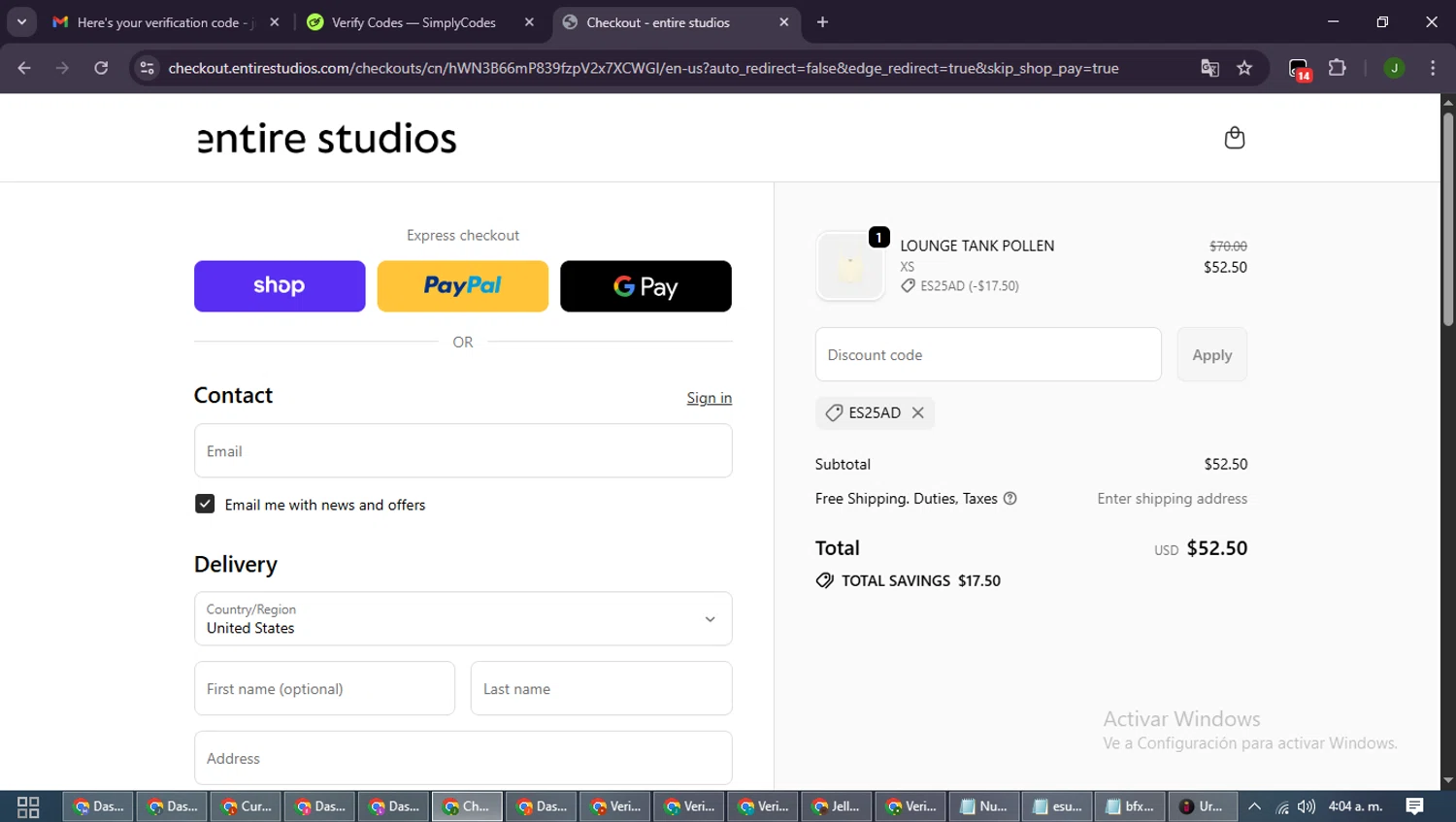Pay with PayPal express button
Viewport: 1456px width, 822px height.
(462, 286)
